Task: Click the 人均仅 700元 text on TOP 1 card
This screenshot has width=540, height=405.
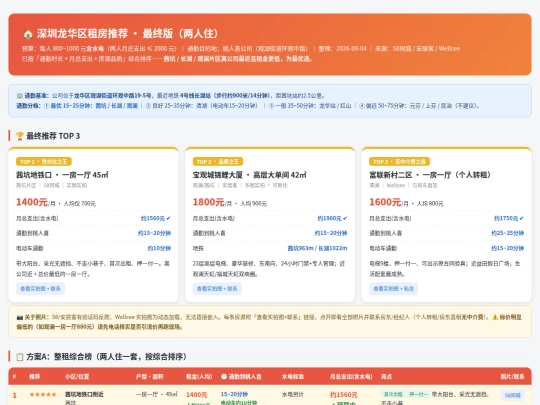Action: [80, 204]
